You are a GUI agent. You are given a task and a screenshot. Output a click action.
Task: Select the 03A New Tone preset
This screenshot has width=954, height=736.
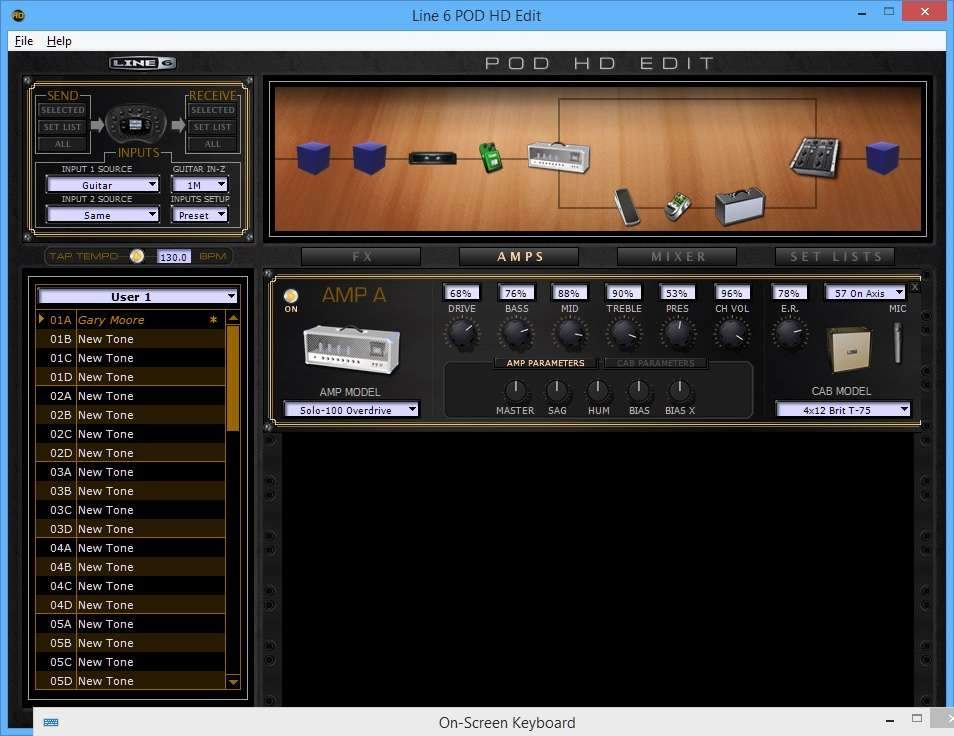[130, 472]
